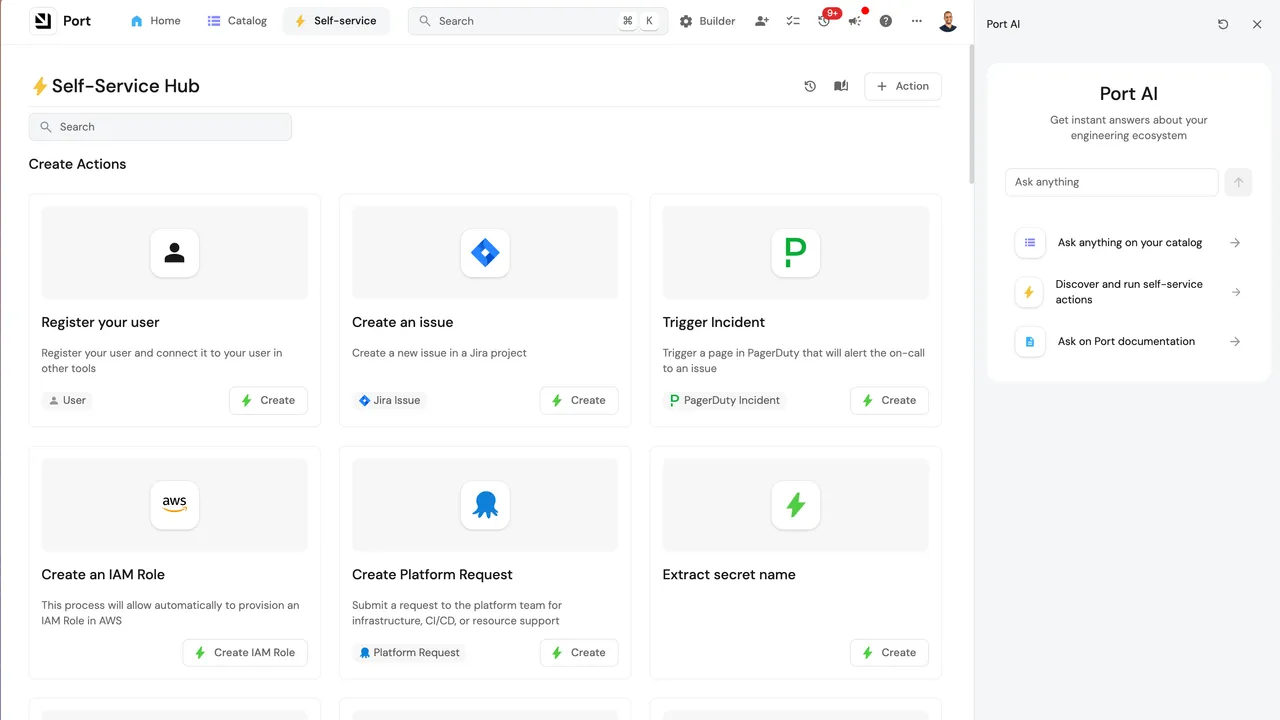Open the user profile avatar menu
Image resolution: width=1280 pixels, height=720 pixels.
point(948,21)
